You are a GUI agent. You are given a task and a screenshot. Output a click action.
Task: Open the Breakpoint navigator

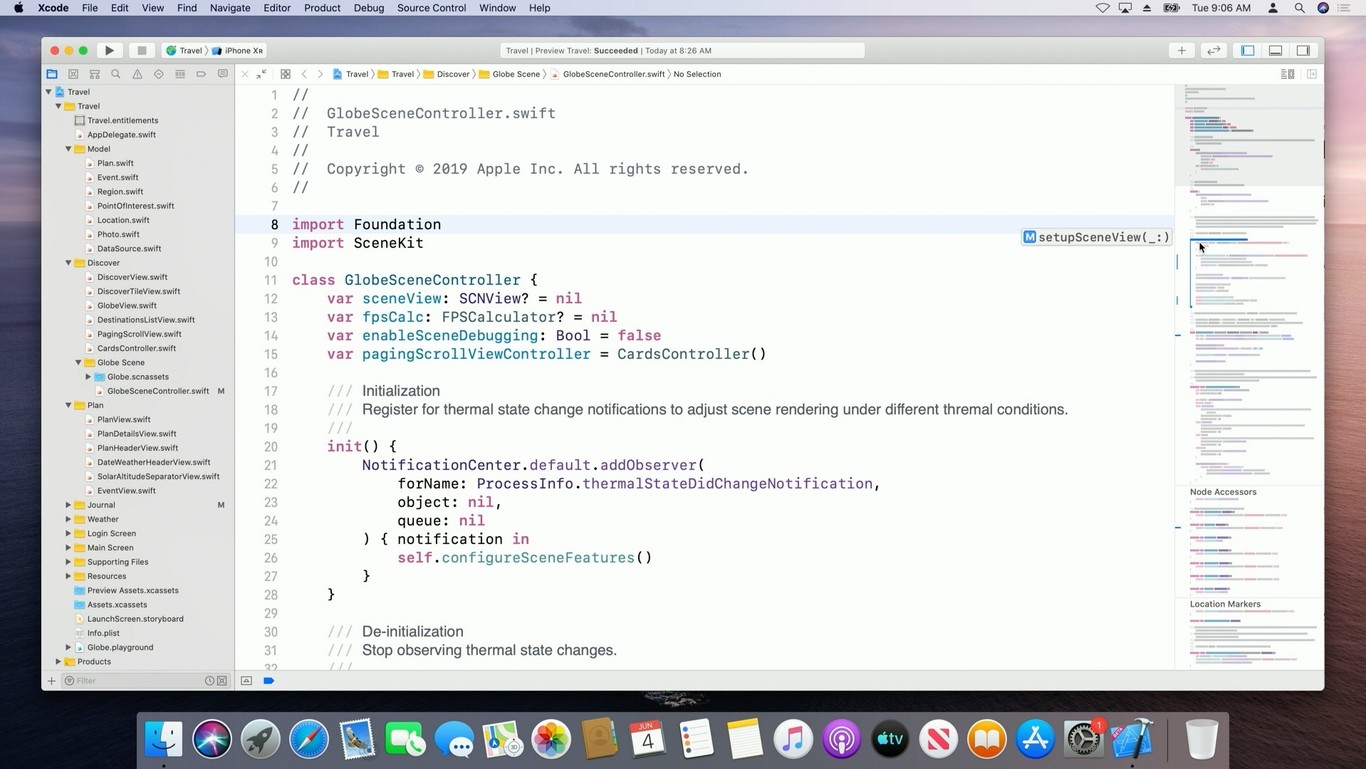pos(201,74)
